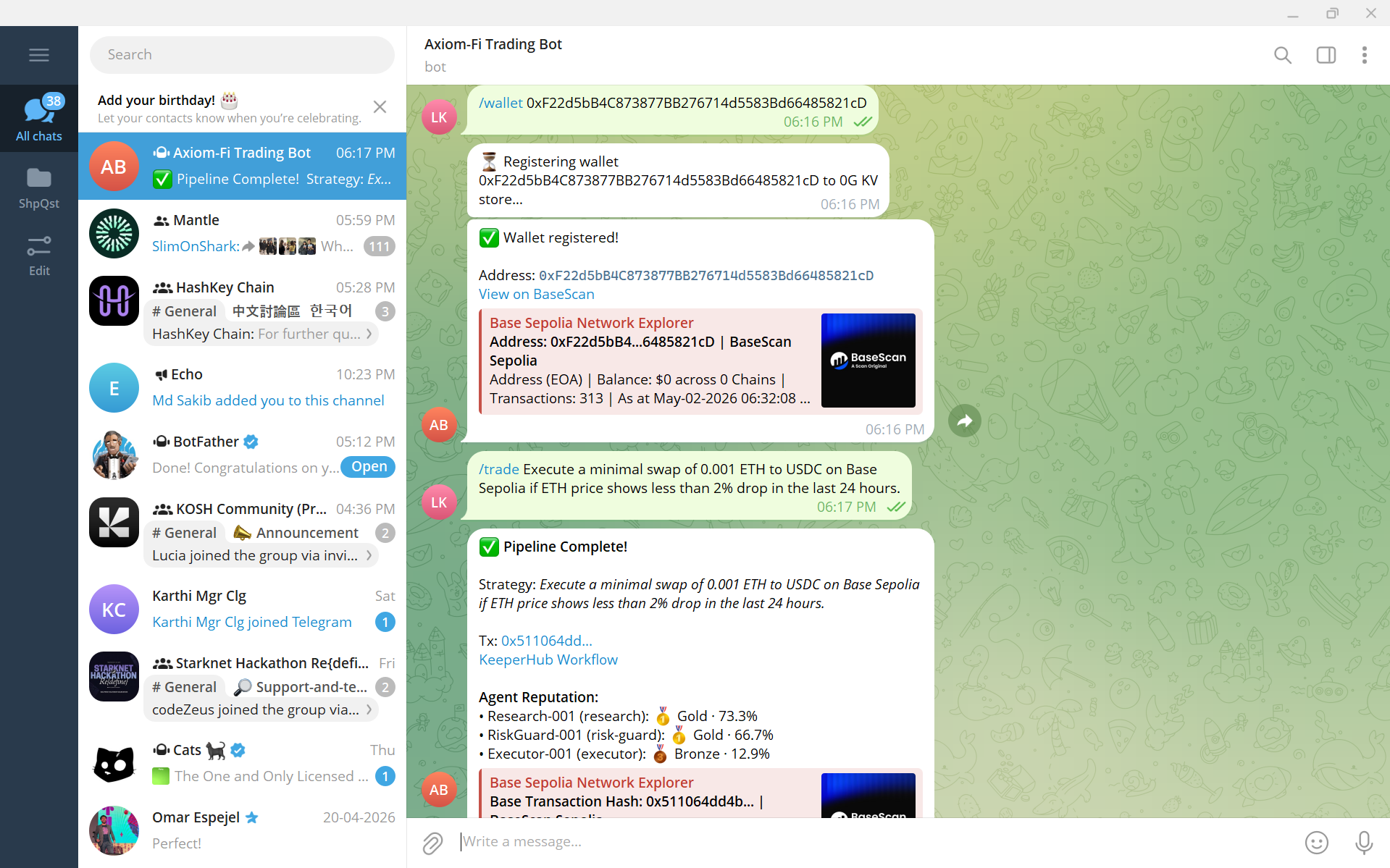Open Starknet Hackathon General topic
This screenshot has width=1390, height=868.
click(184, 687)
